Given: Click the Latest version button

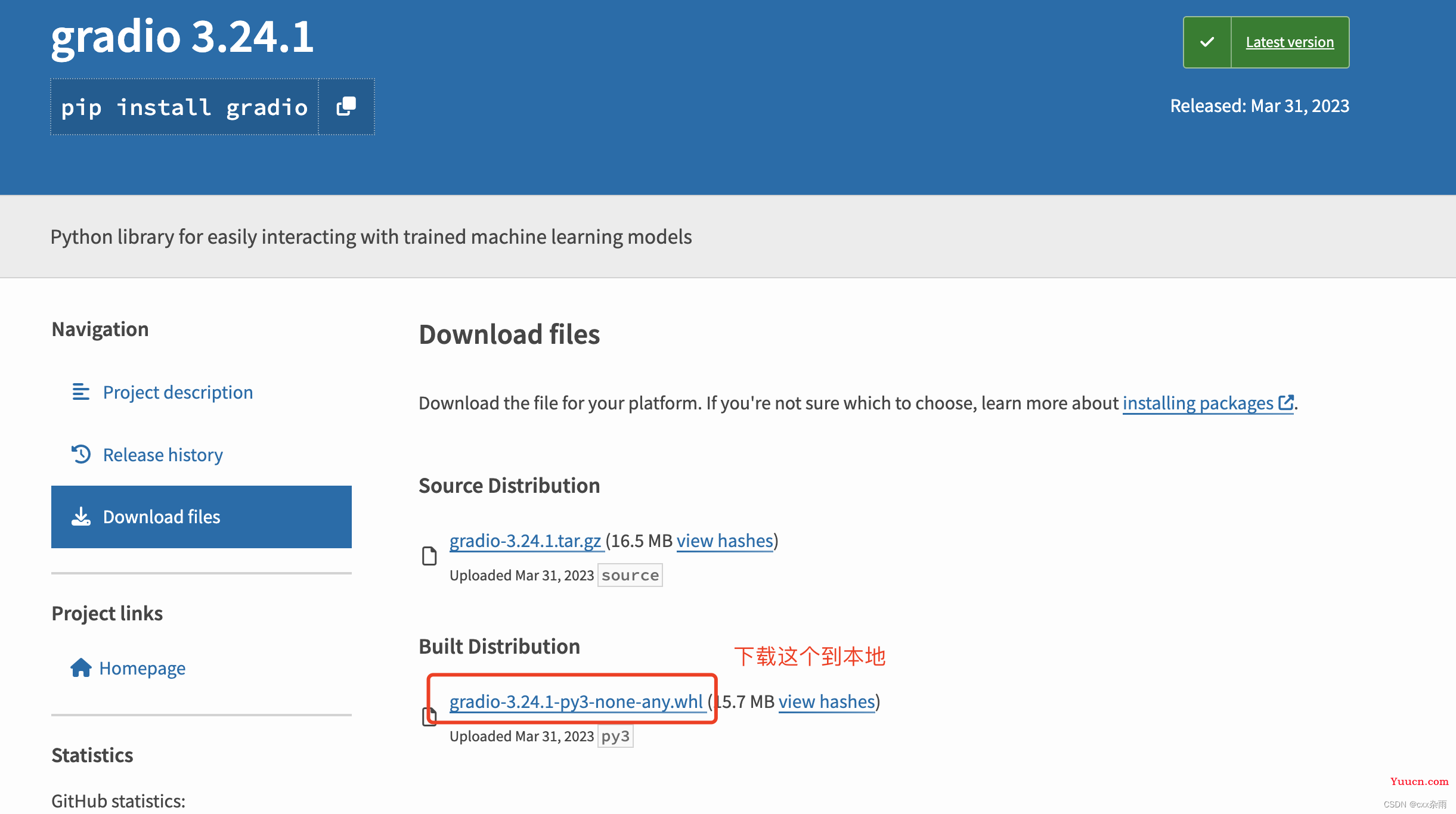Looking at the screenshot, I should point(1290,42).
